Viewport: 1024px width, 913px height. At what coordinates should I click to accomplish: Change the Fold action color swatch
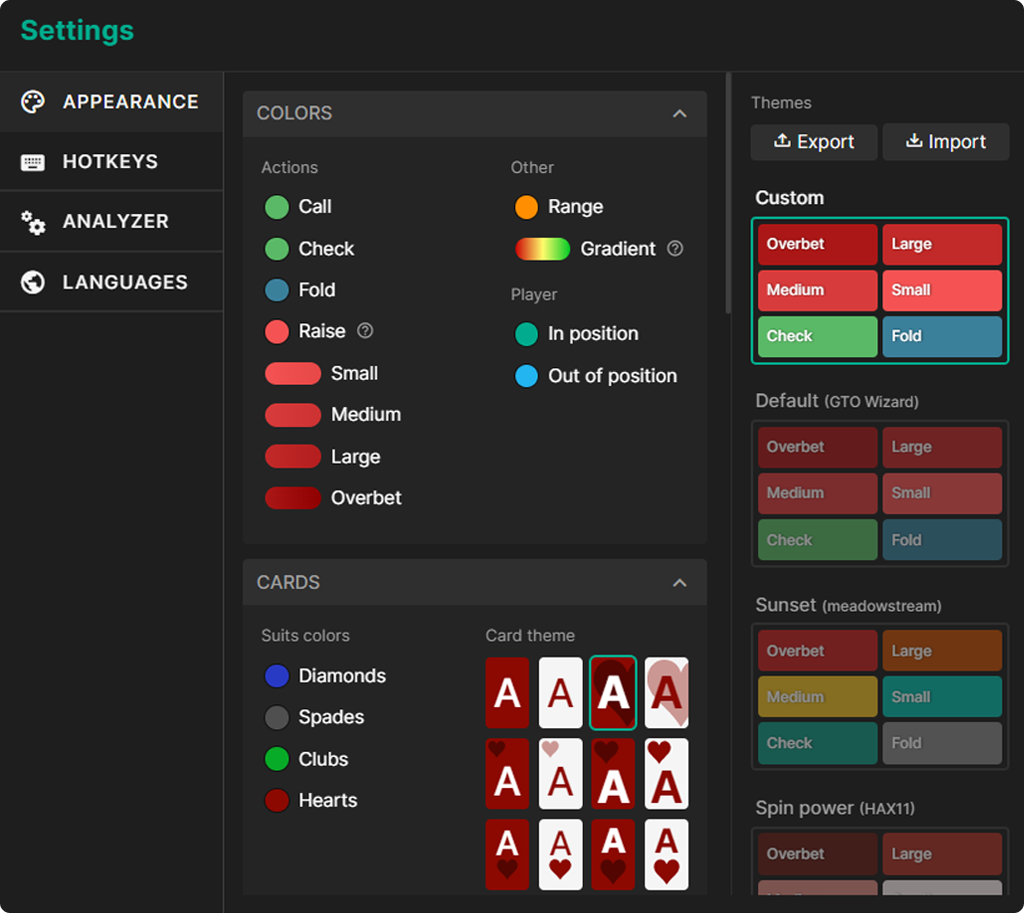tap(277, 290)
